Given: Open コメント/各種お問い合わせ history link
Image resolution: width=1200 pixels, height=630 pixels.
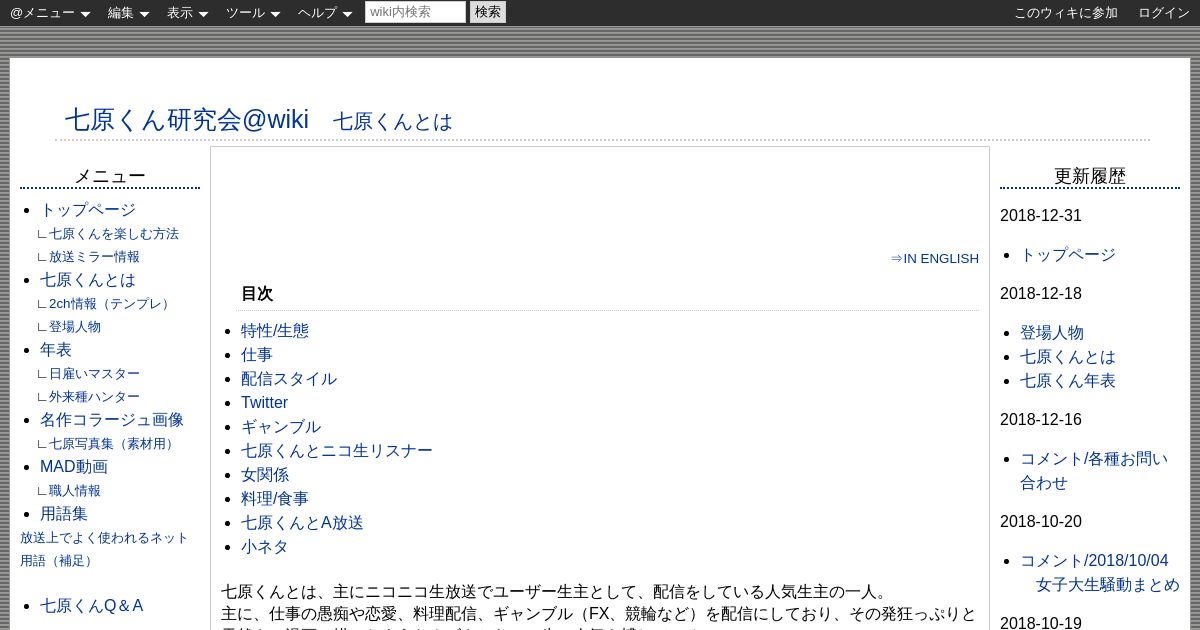Looking at the screenshot, I should (1094, 471).
